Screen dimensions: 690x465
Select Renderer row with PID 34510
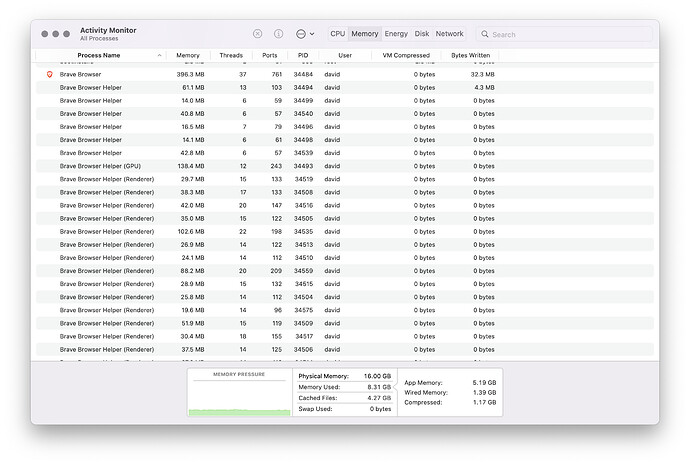(x=345, y=258)
